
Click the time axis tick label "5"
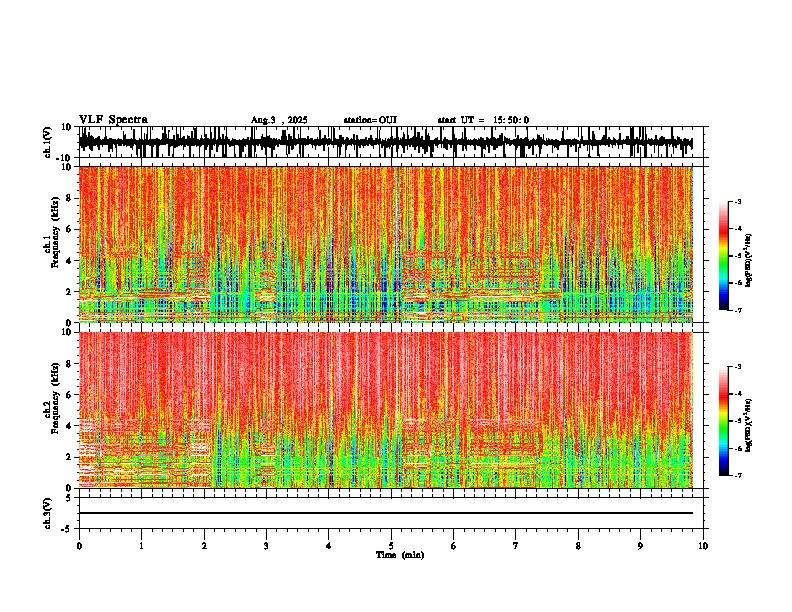(x=391, y=546)
